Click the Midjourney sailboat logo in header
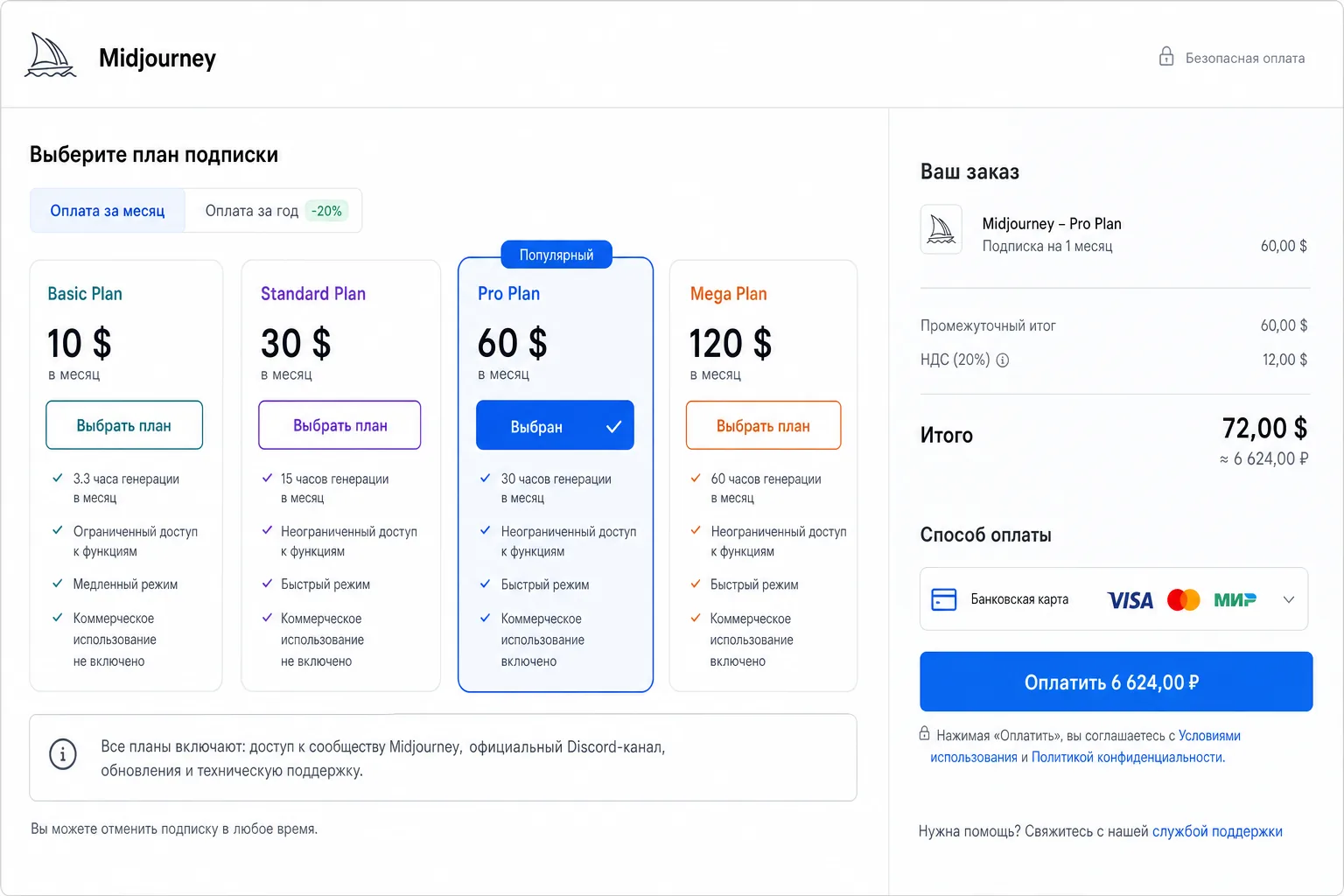The height and width of the screenshot is (896, 1344). click(51, 55)
